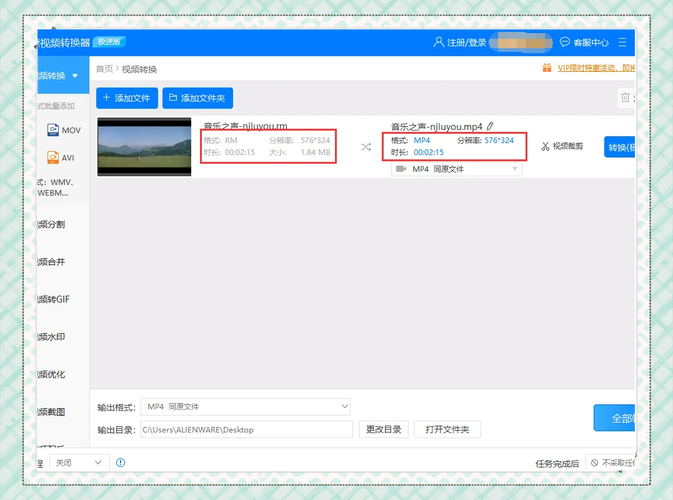Screen dimensions: 673x500
Task: Select 视频分割 in the sidebar
Action: (x=51, y=225)
